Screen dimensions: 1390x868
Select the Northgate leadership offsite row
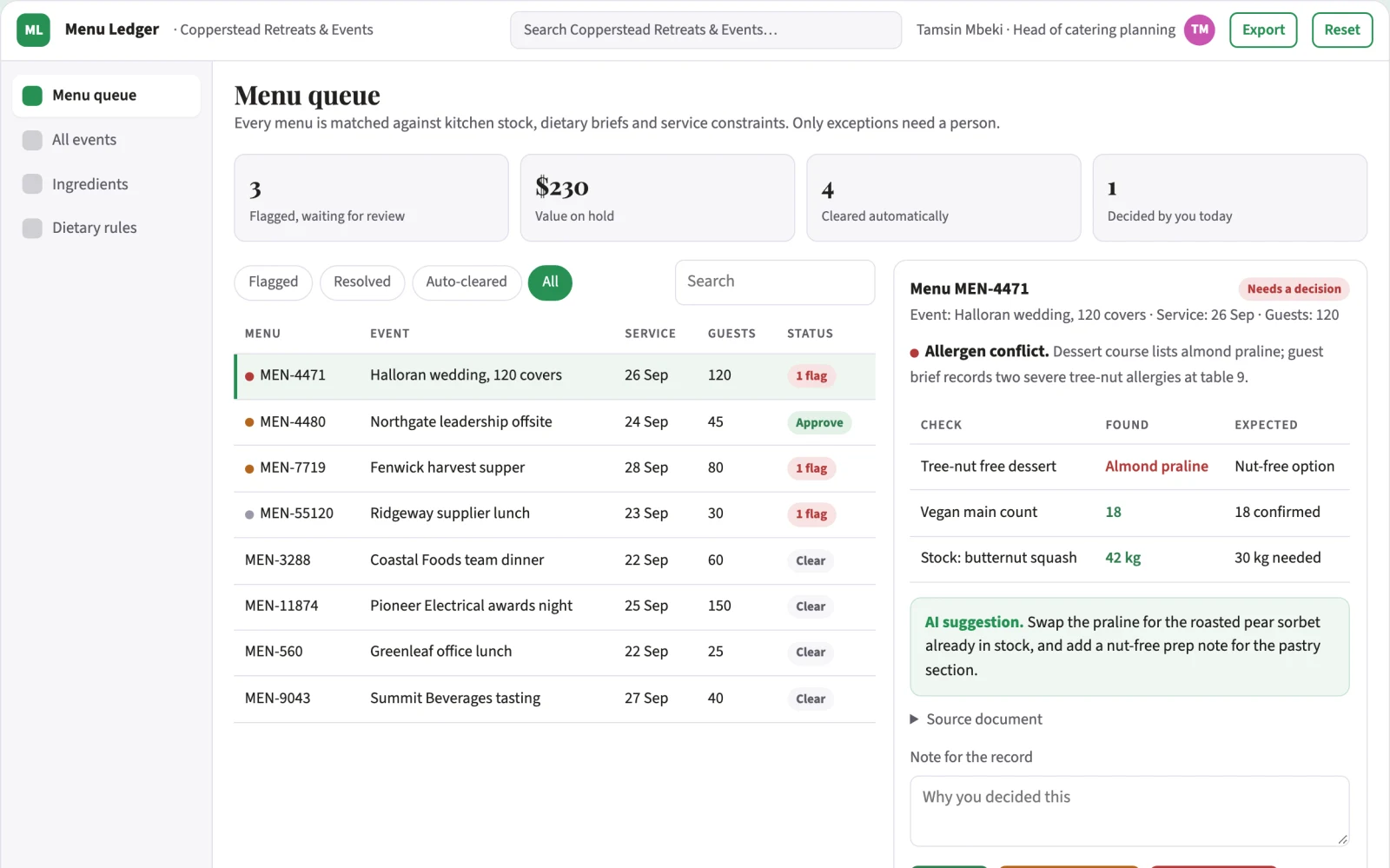(x=554, y=422)
